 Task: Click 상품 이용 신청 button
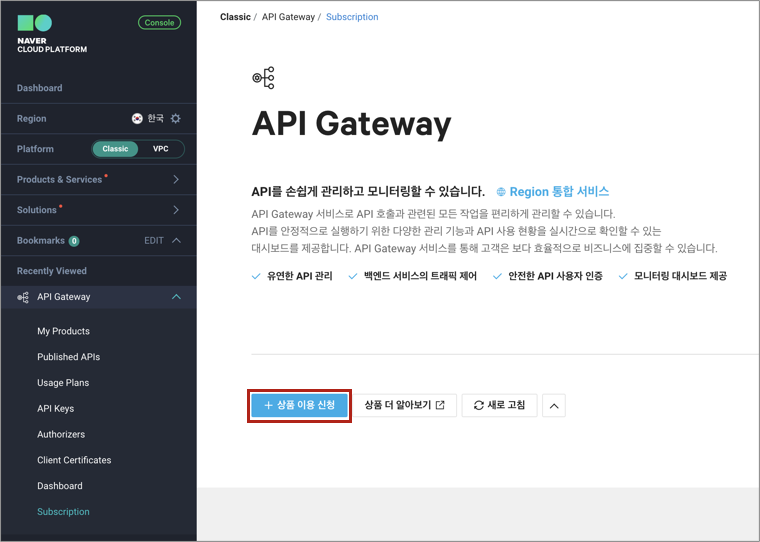[300, 405]
